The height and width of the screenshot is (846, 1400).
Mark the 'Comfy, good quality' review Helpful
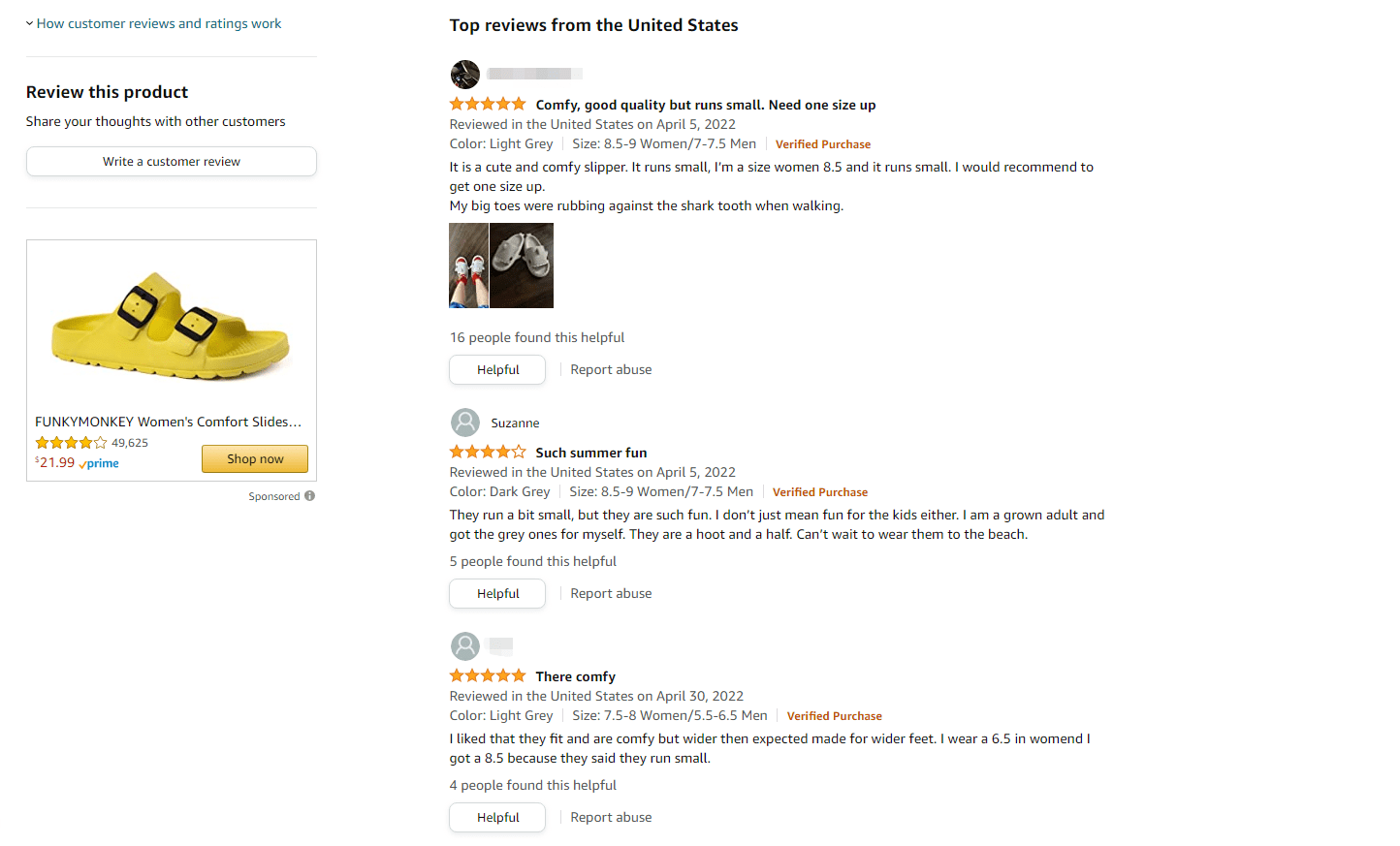[497, 370]
